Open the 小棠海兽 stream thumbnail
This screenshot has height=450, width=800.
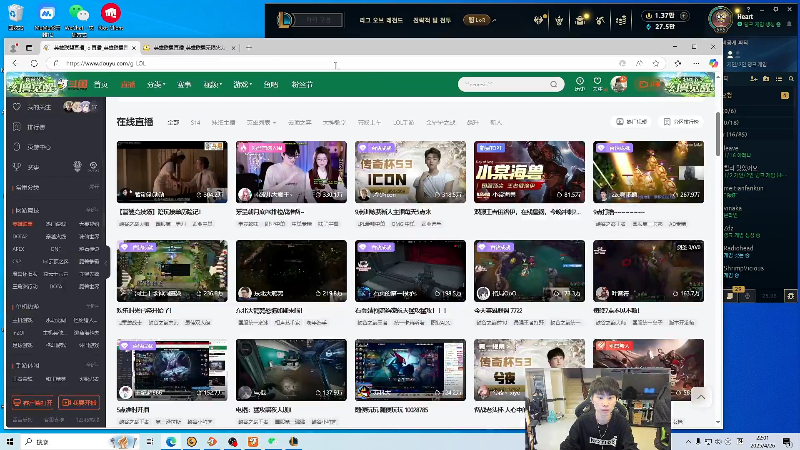point(529,172)
